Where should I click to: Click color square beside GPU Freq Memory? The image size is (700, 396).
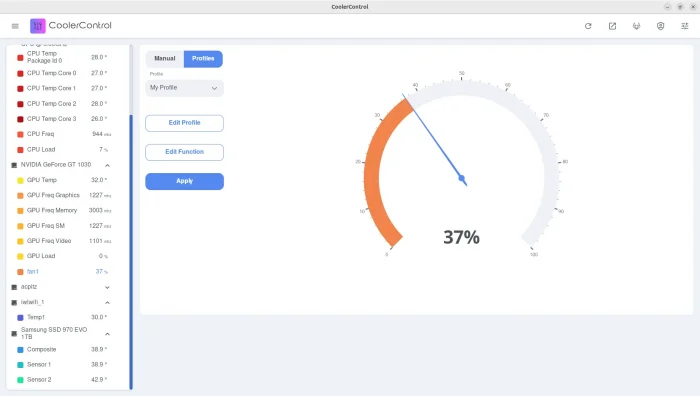pyautogui.click(x=20, y=211)
